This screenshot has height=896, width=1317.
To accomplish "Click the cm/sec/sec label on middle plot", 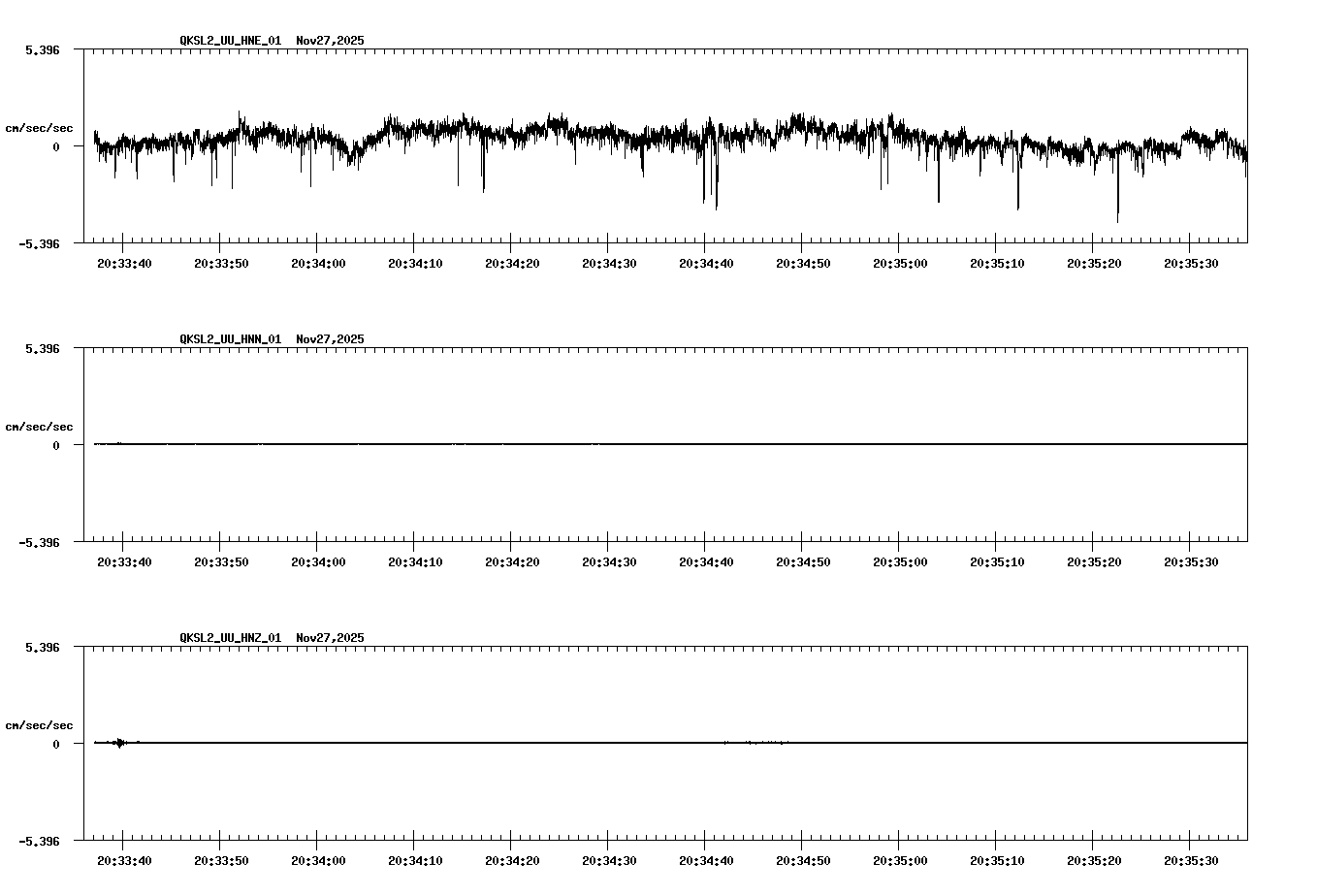I will point(40,426).
